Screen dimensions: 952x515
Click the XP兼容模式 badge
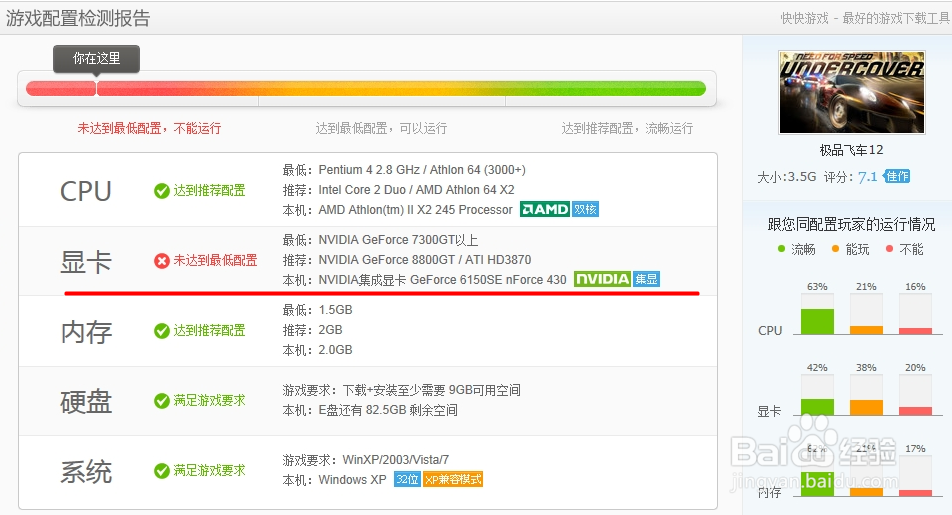(x=453, y=479)
